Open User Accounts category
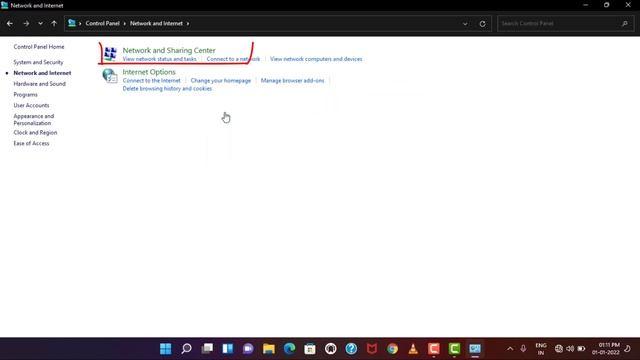This screenshot has height=360, width=640. (x=31, y=105)
